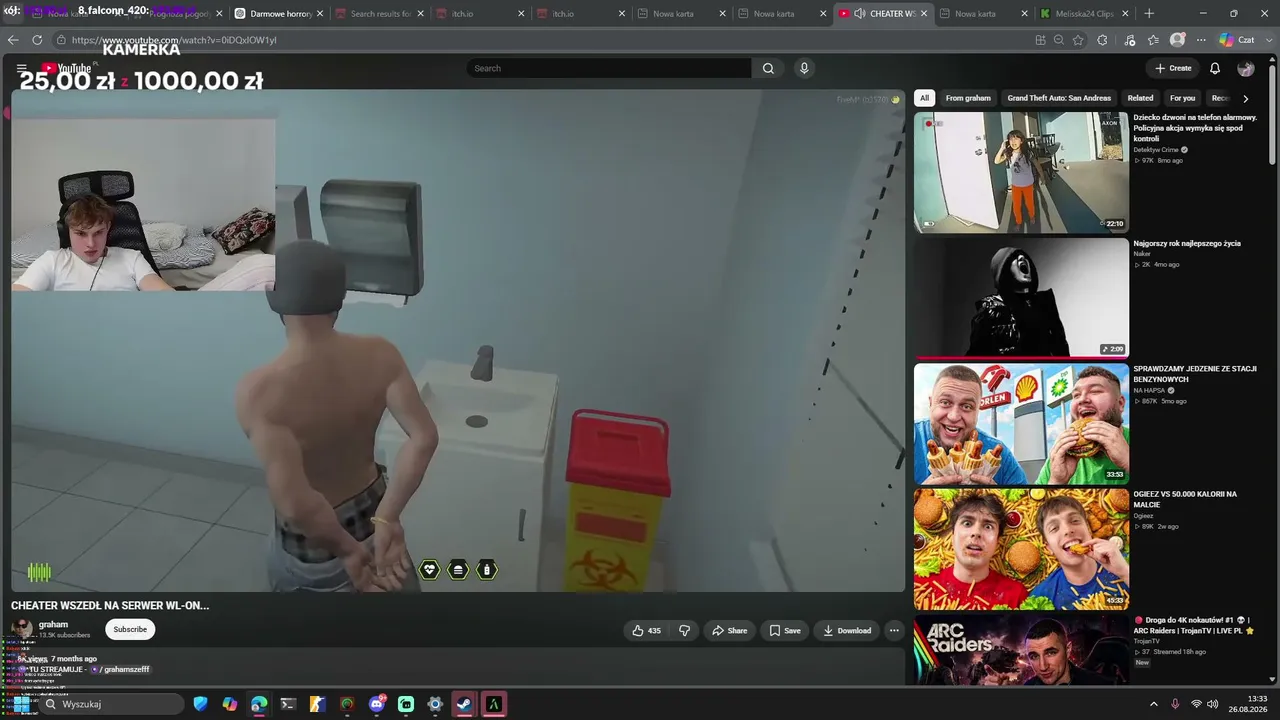Open more actions for the video
This screenshot has width=1280, height=720.
click(x=894, y=630)
